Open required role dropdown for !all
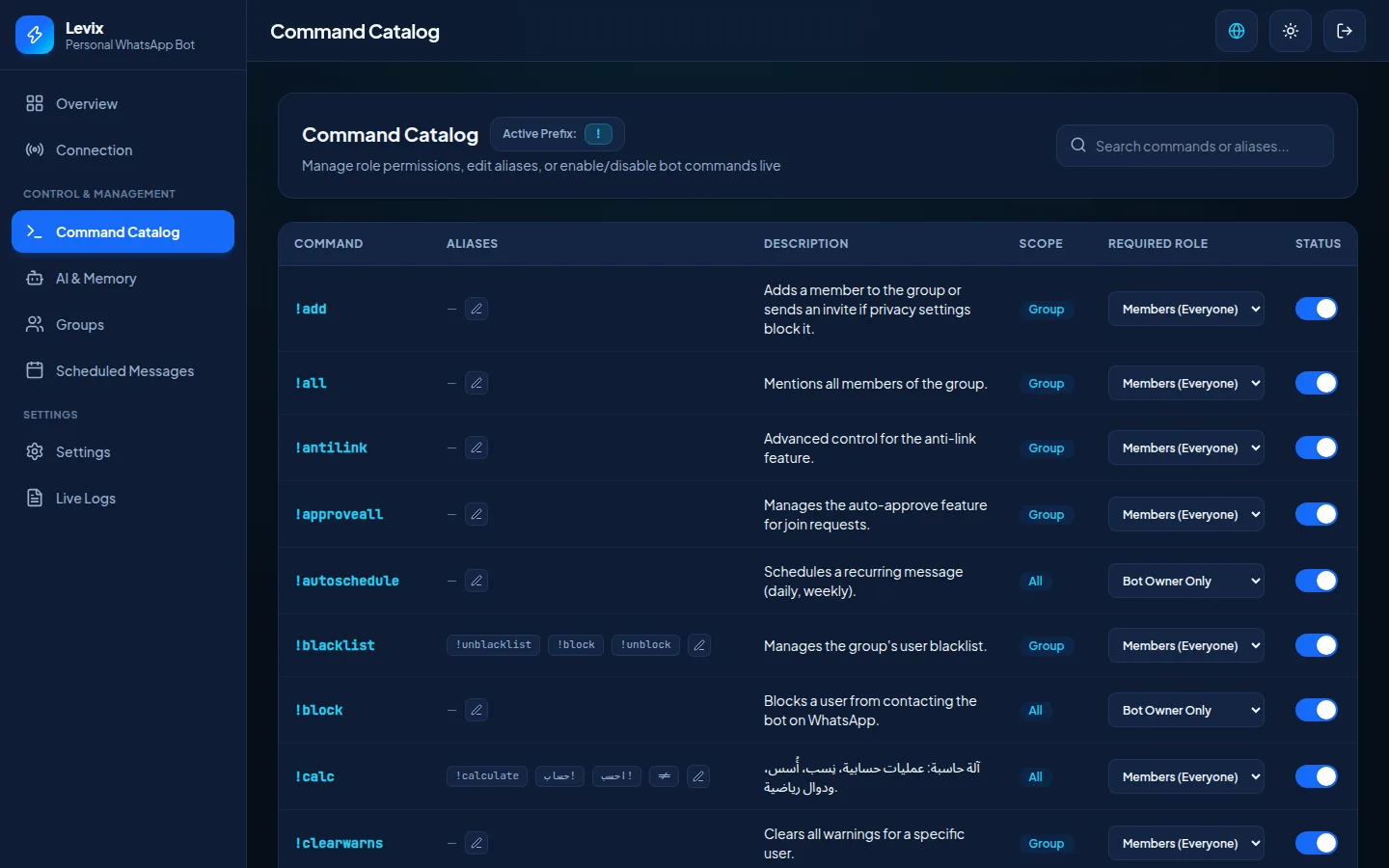Viewport: 1389px width, 868px height. pyautogui.click(x=1186, y=383)
